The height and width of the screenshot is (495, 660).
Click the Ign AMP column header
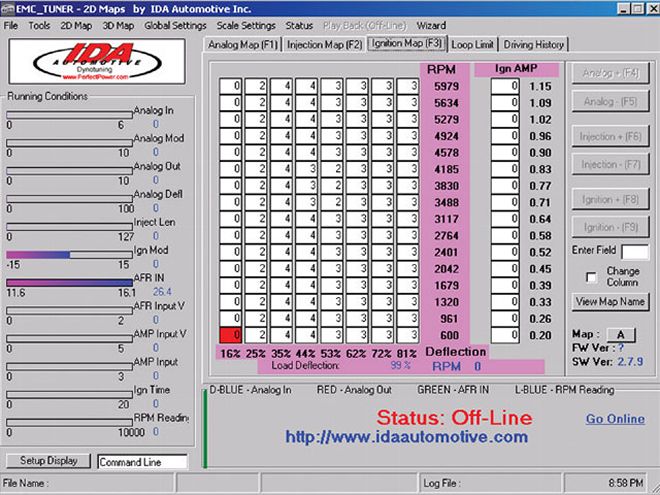tap(516, 69)
